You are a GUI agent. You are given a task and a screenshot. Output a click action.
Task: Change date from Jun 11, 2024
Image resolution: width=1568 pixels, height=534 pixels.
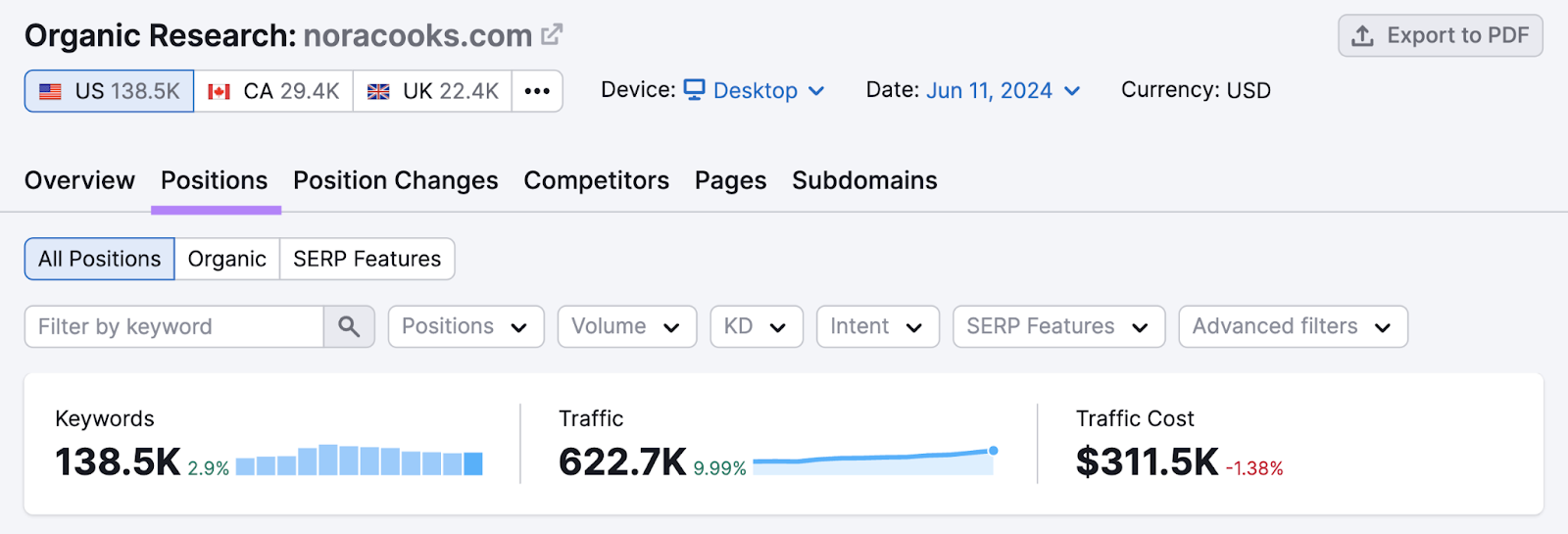[1003, 91]
